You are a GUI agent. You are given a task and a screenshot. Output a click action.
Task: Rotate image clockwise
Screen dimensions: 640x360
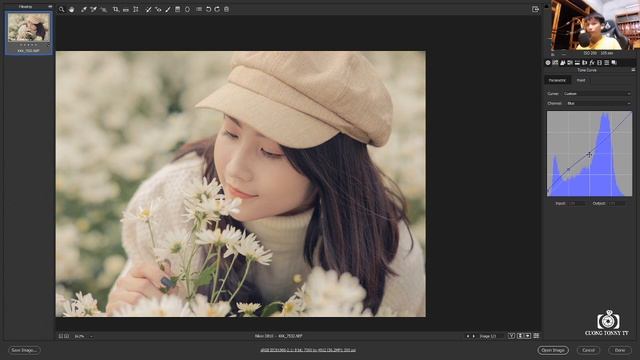[217, 9]
